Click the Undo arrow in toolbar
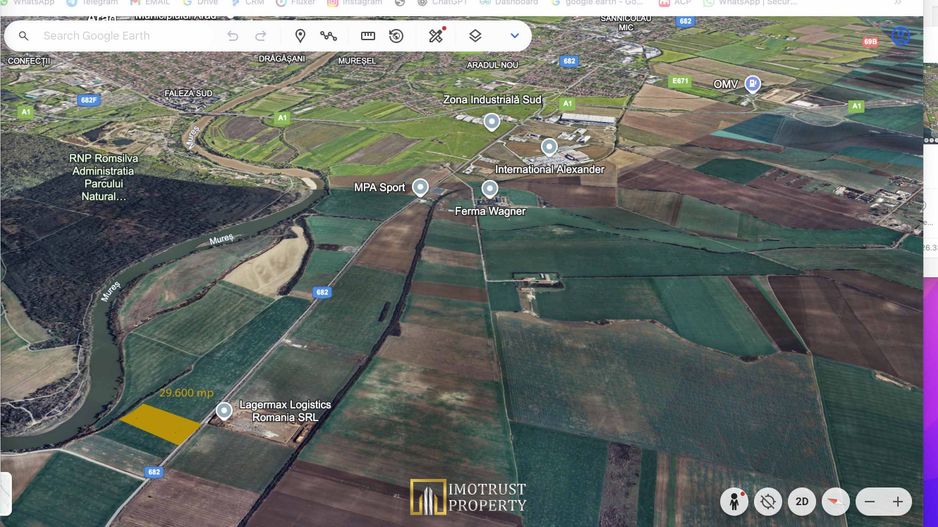This screenshot has height=527, width=938. tap(233, 36)
